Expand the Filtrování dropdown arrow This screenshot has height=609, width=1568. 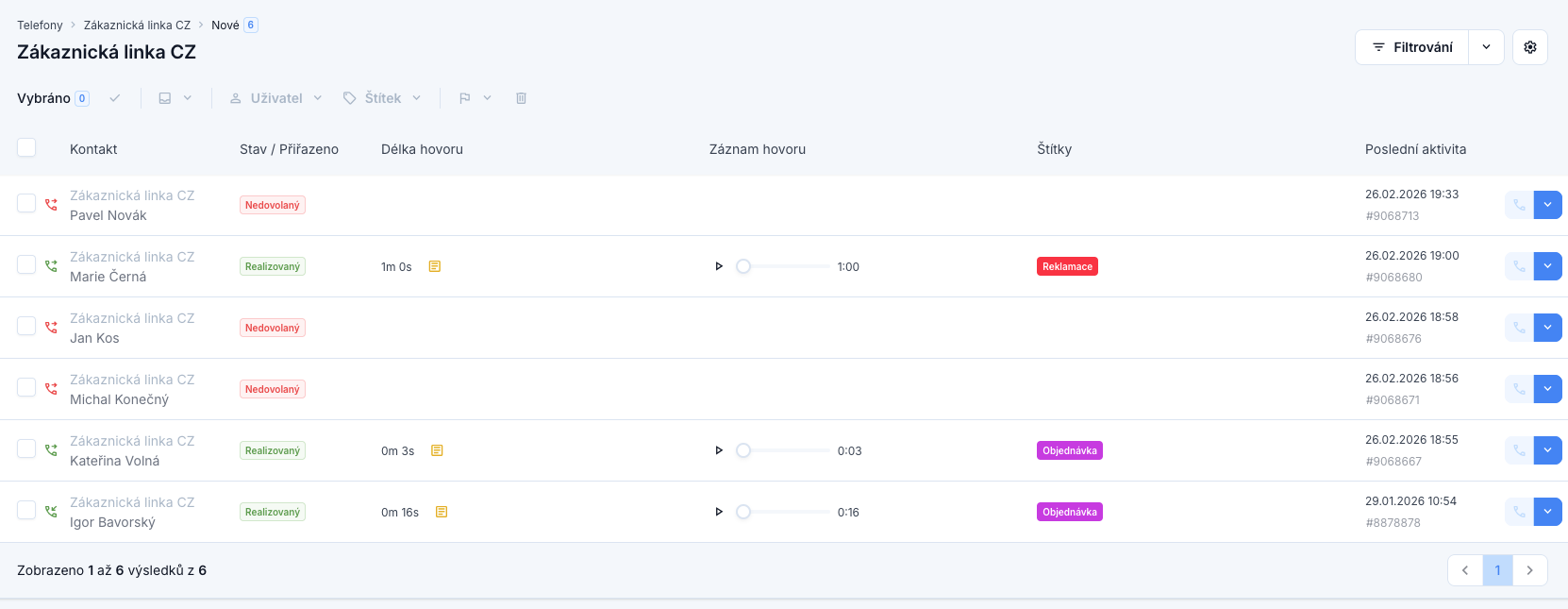pyautogui.click(x=1486, y=47)
